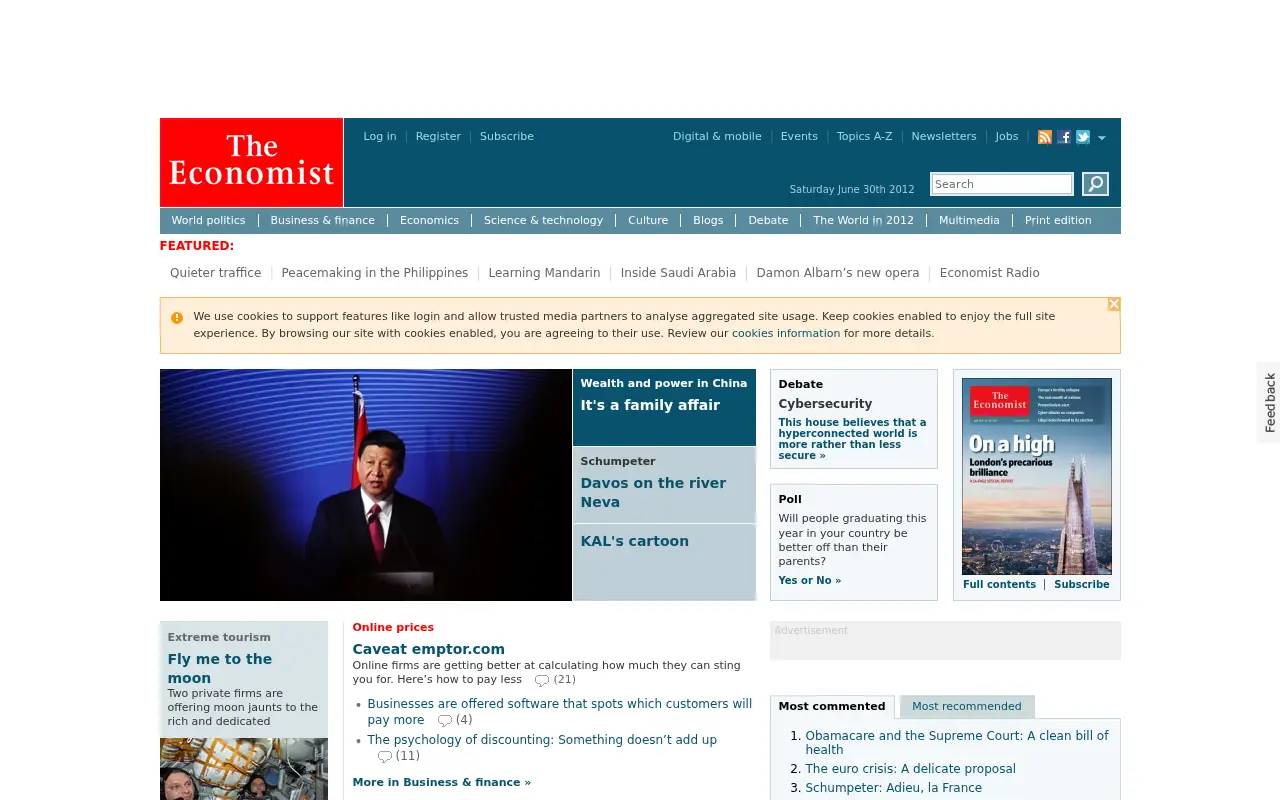Open Fly me to the moon article
This screenshot has width=1280, height=800.
(x=220, y=668)
